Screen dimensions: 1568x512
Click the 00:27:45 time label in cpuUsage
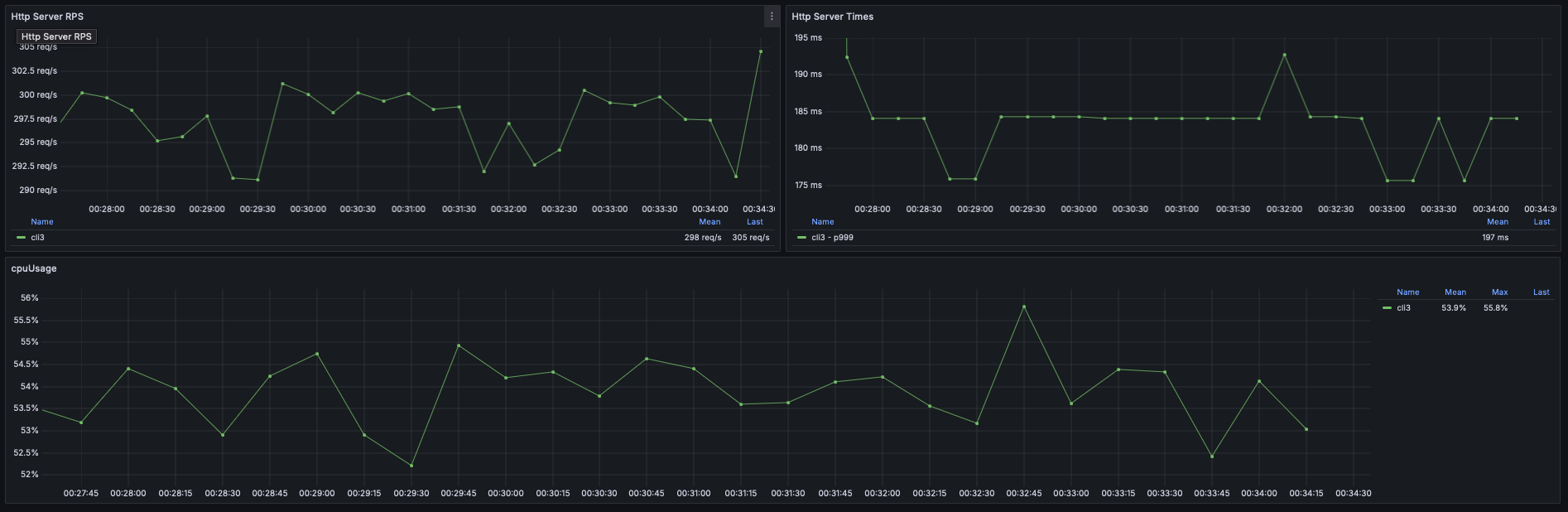tap(81, 494)
